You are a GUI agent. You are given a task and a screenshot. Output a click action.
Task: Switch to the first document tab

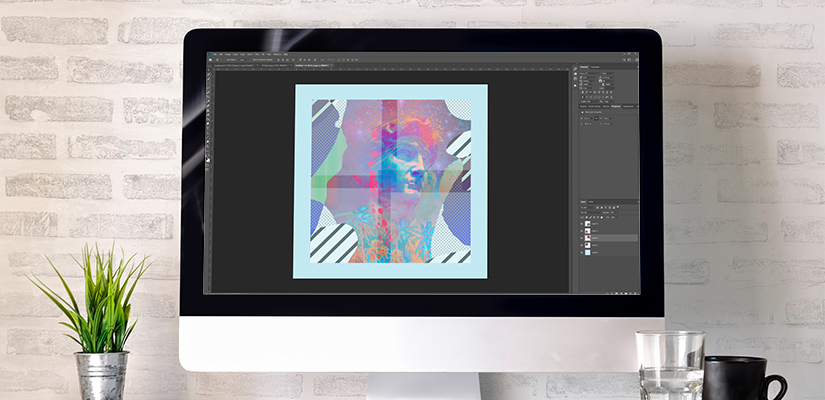click(233, 65)
